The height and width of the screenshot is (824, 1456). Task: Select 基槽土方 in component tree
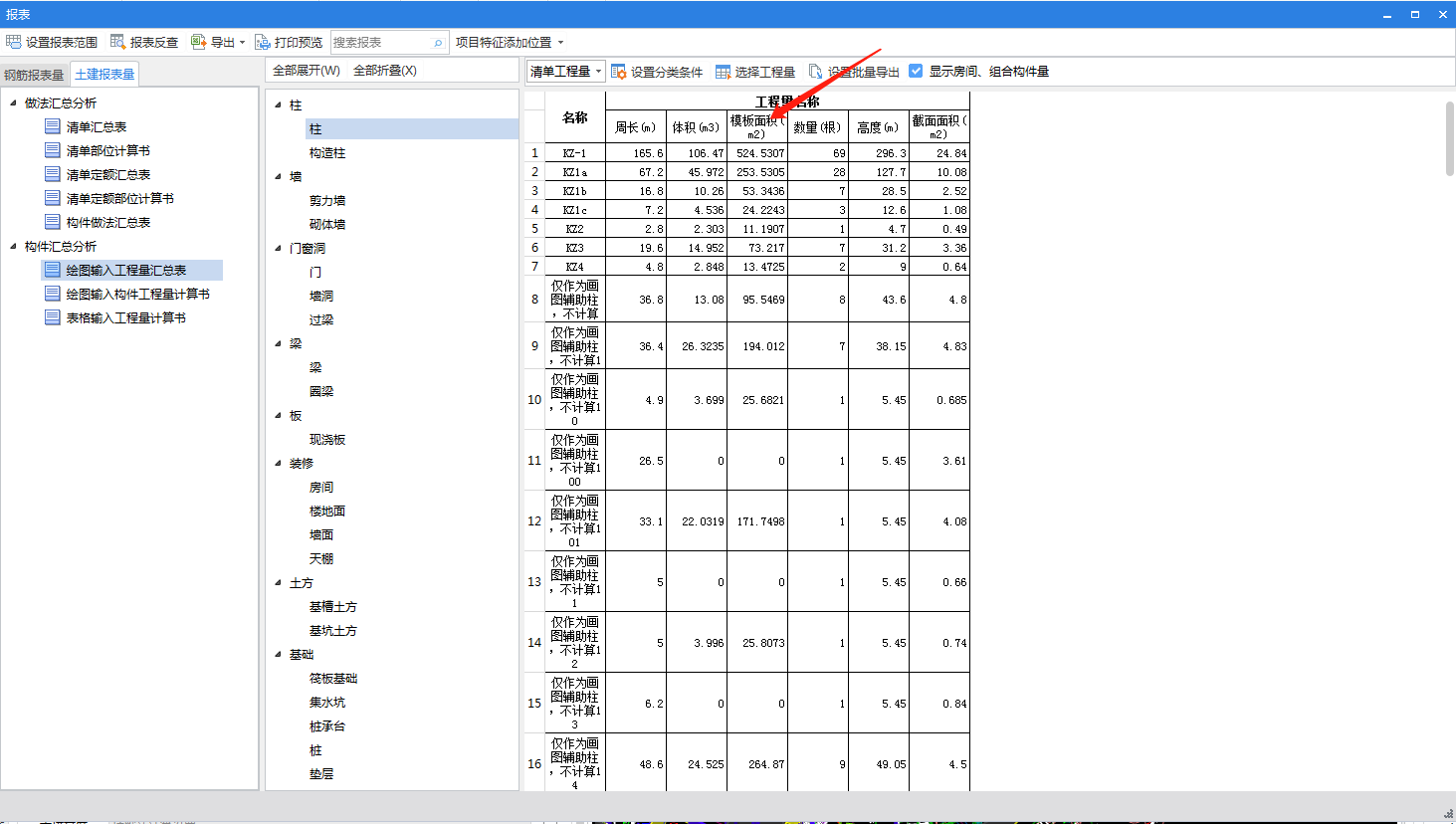[333, 606]
